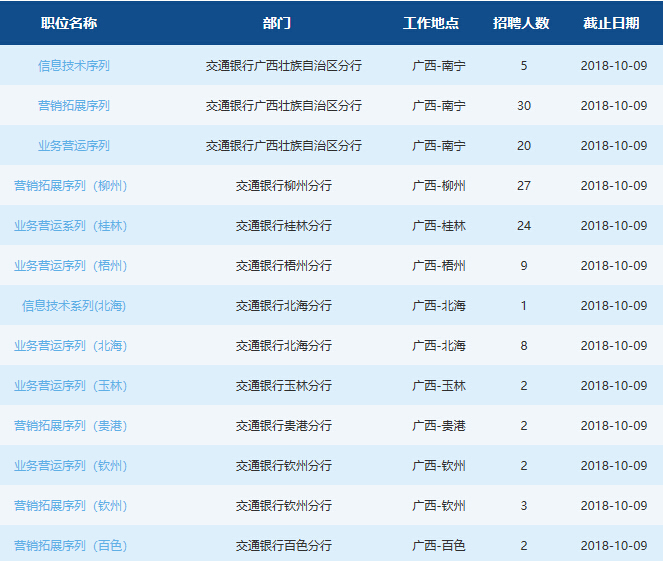Select 交通银行桂林分行 department cell
The height and width of the screenshot is (561, 663).
tap(284, 225)
